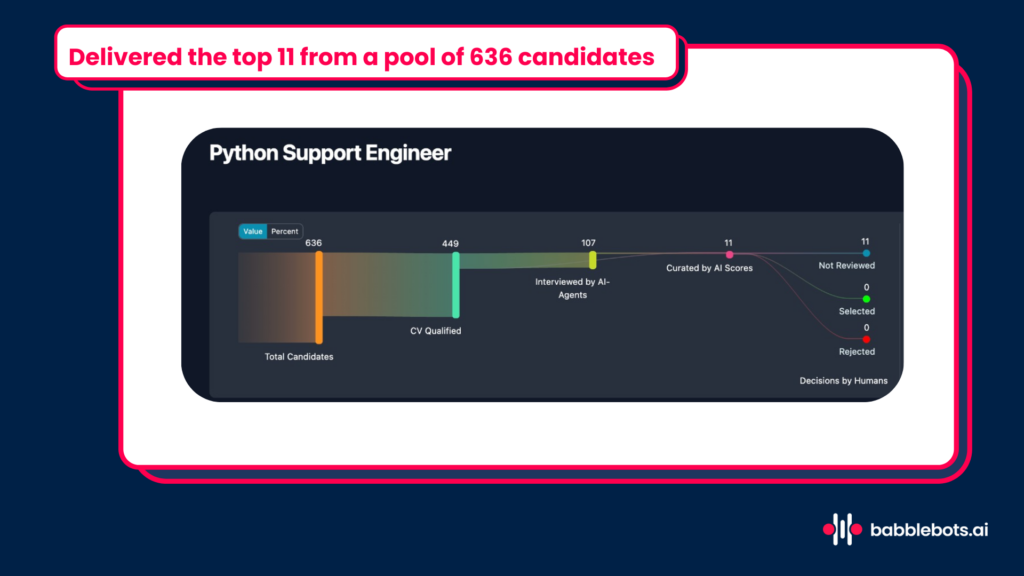
Task: Select the green Selected node dot
Action: click(x=866, y=299)
